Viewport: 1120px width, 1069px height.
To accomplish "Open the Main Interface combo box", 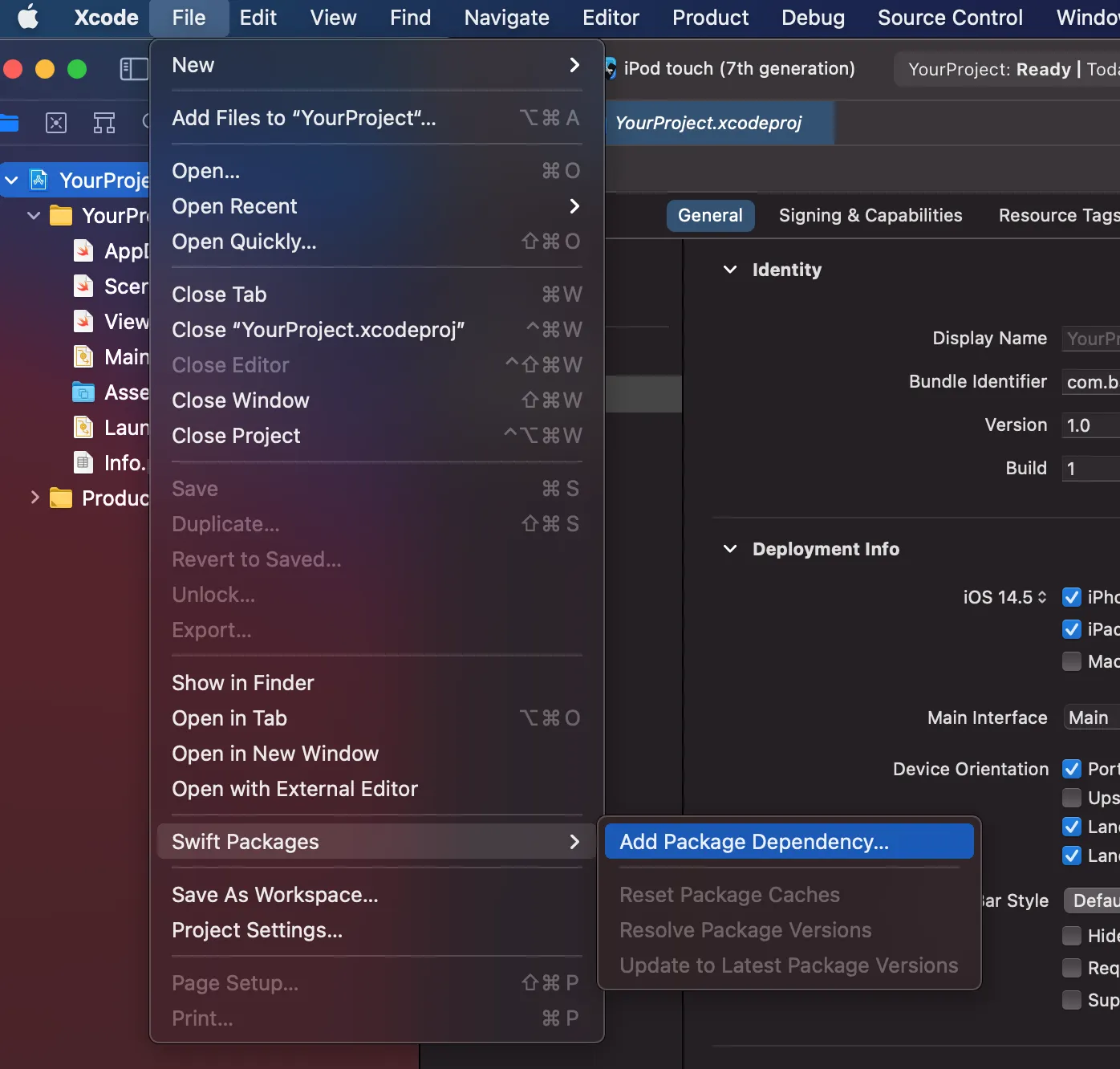I will click(x=1091, y=717).
